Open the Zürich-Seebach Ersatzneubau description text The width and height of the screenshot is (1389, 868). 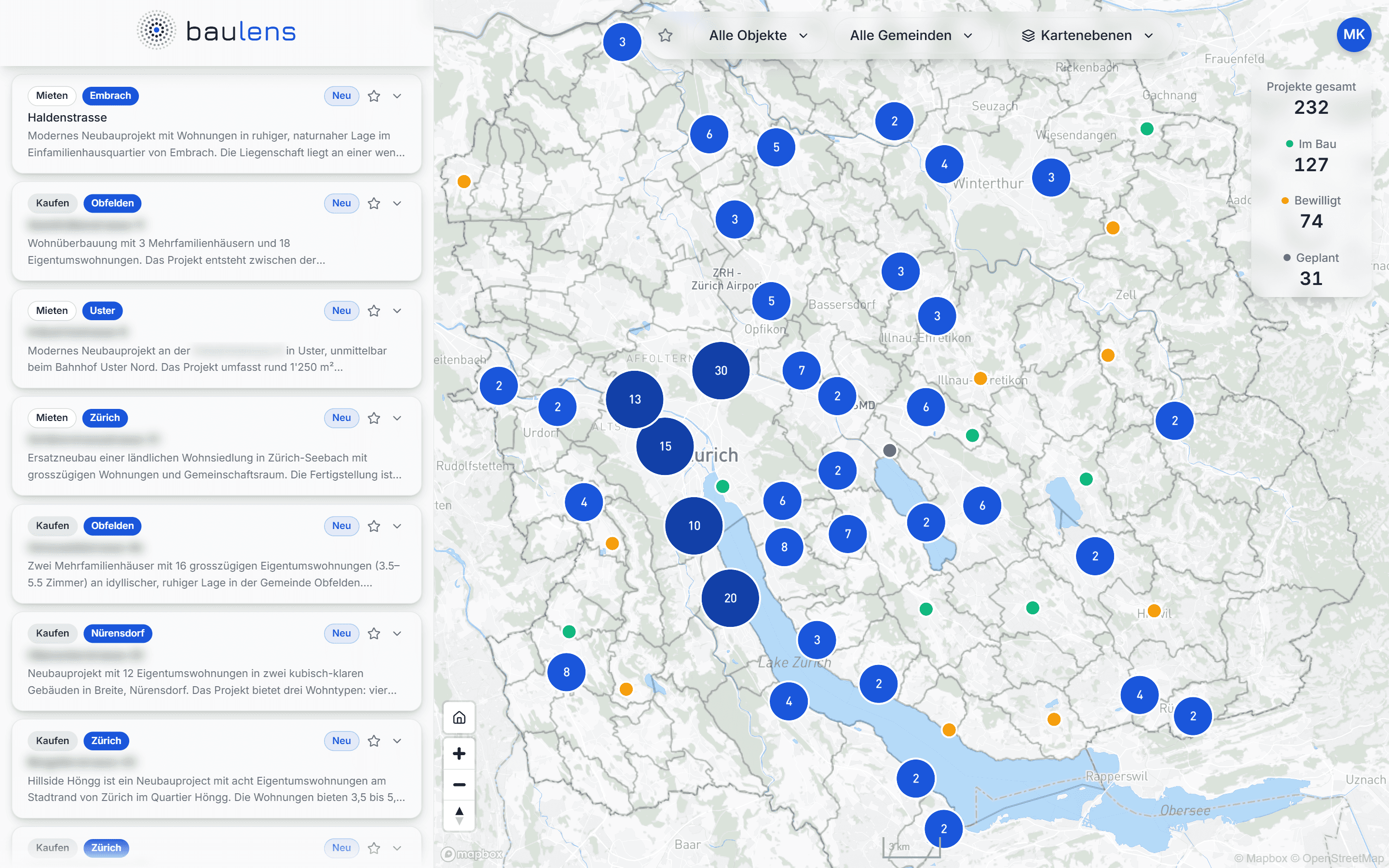coord(215,466)
